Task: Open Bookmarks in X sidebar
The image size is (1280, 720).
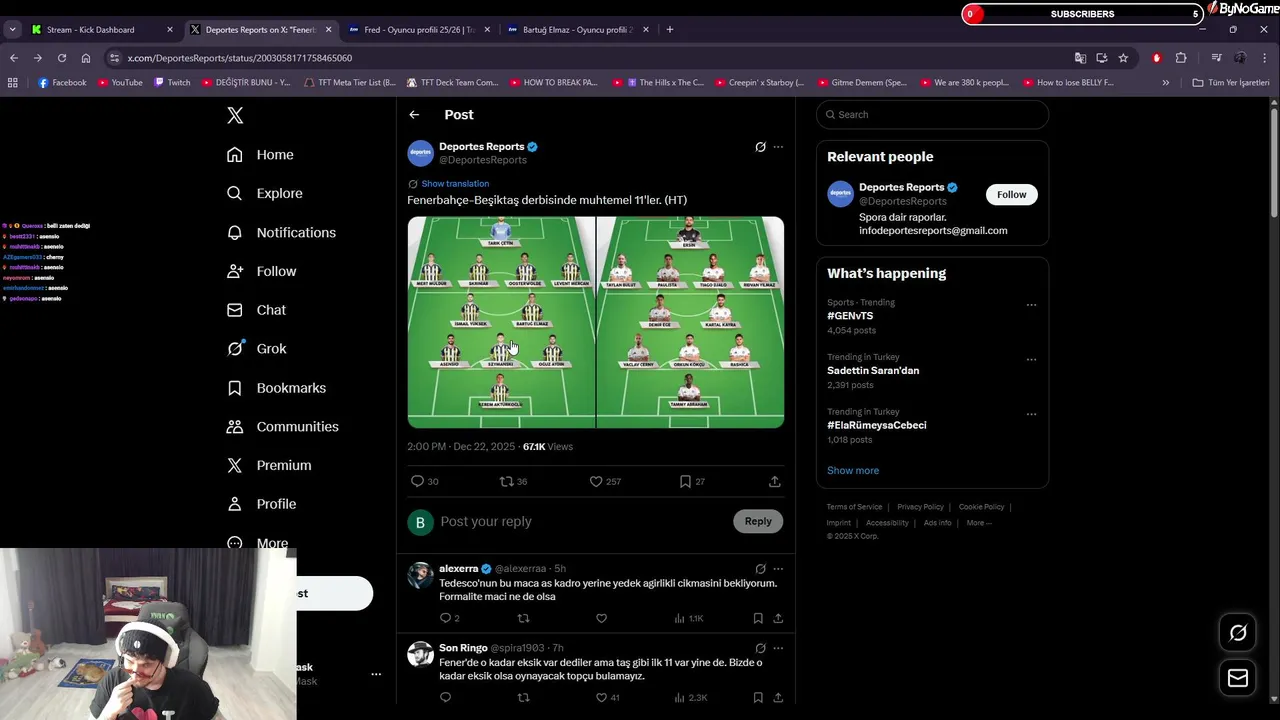Action: [x=276, y=388]
